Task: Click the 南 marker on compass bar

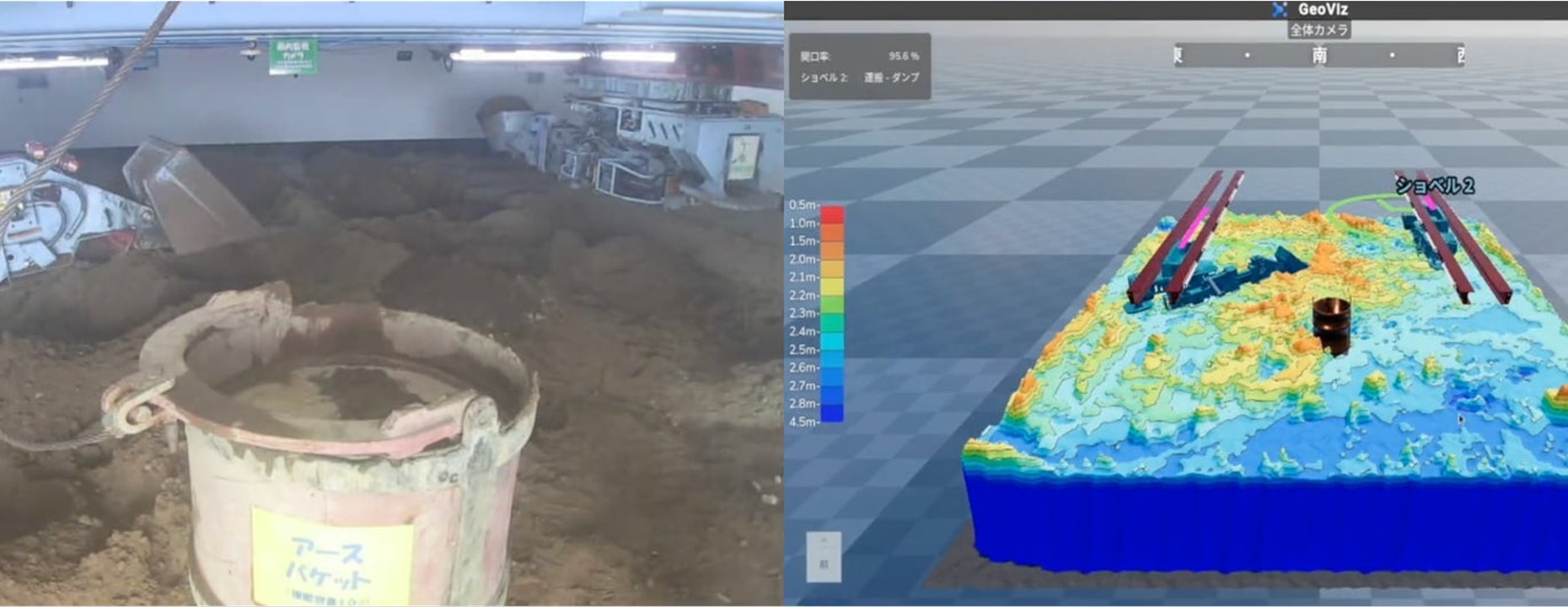Action: pos(1319,56)
